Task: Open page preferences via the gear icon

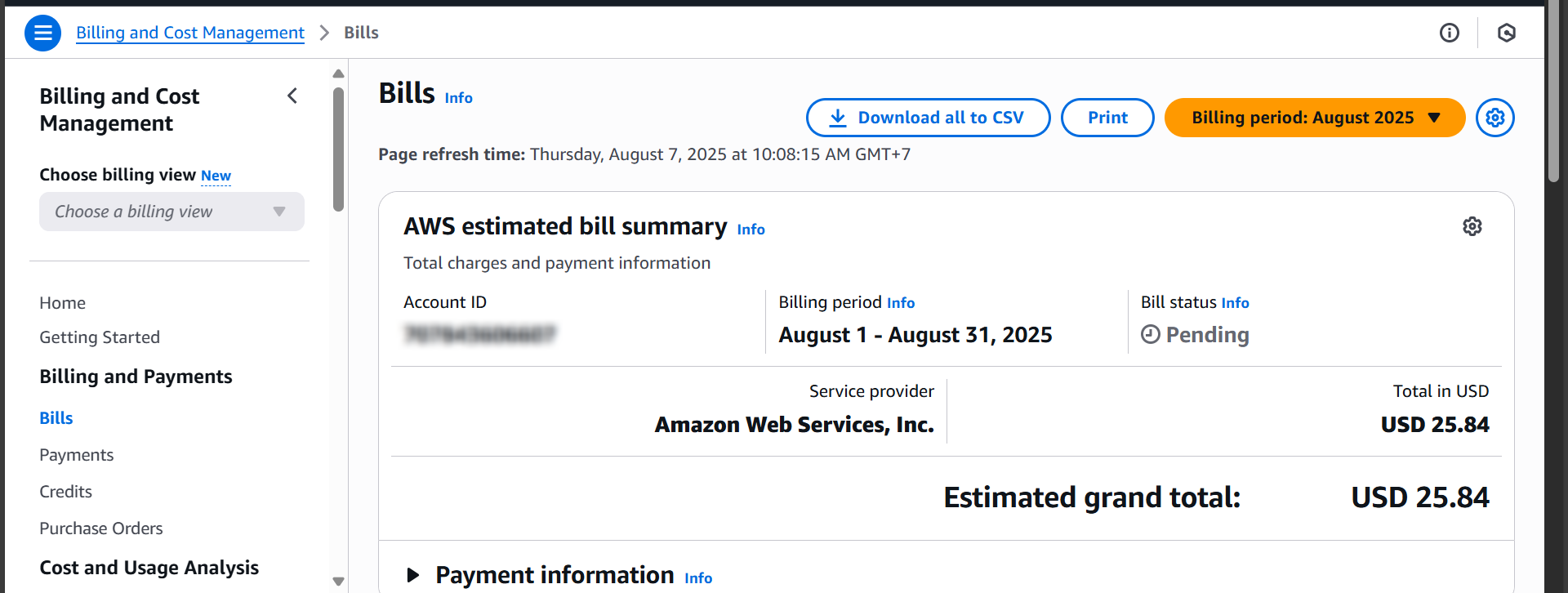Action: 1495,118
